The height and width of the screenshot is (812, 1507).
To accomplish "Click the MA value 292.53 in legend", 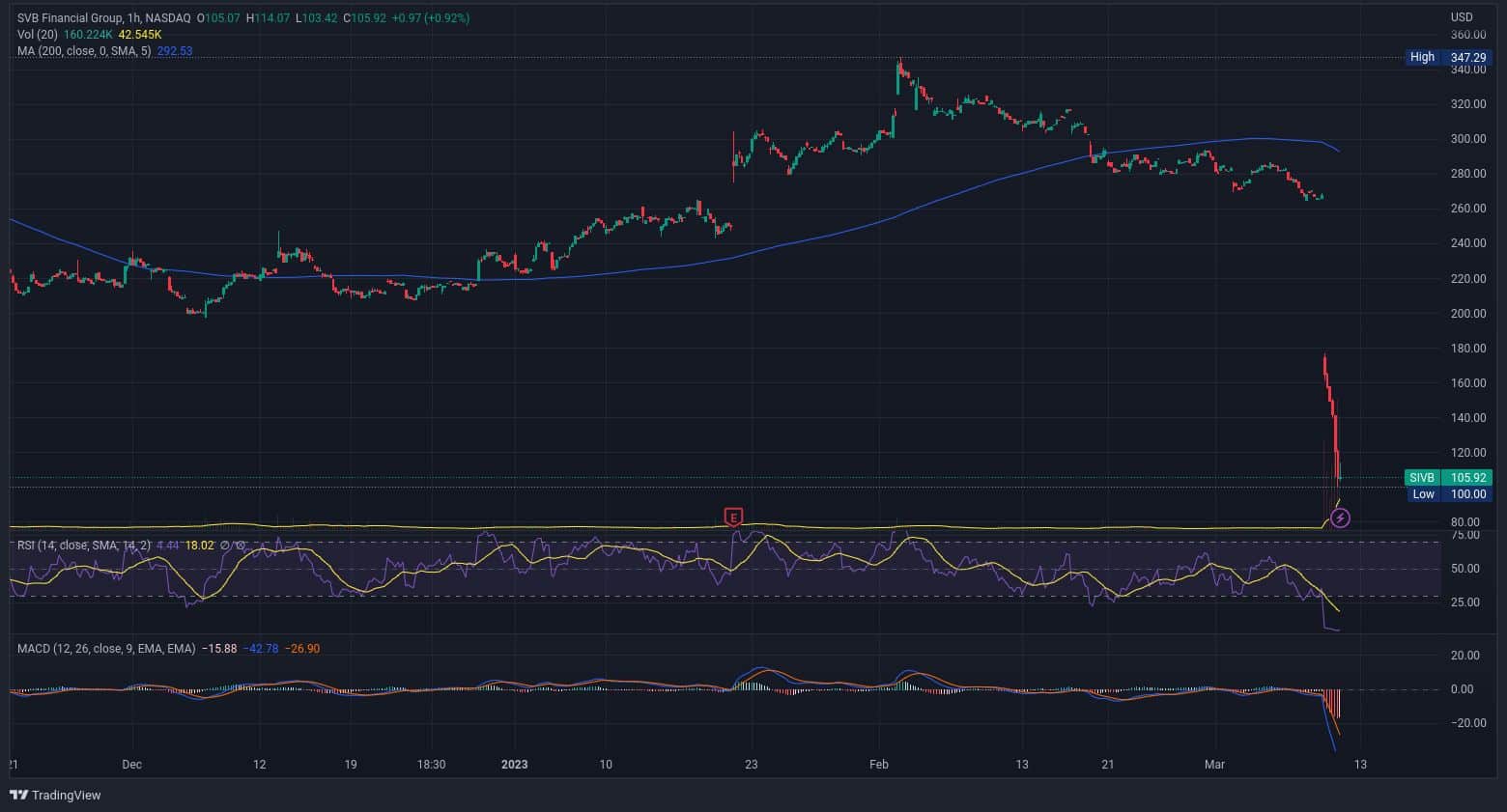I will (x=175, y=51).
